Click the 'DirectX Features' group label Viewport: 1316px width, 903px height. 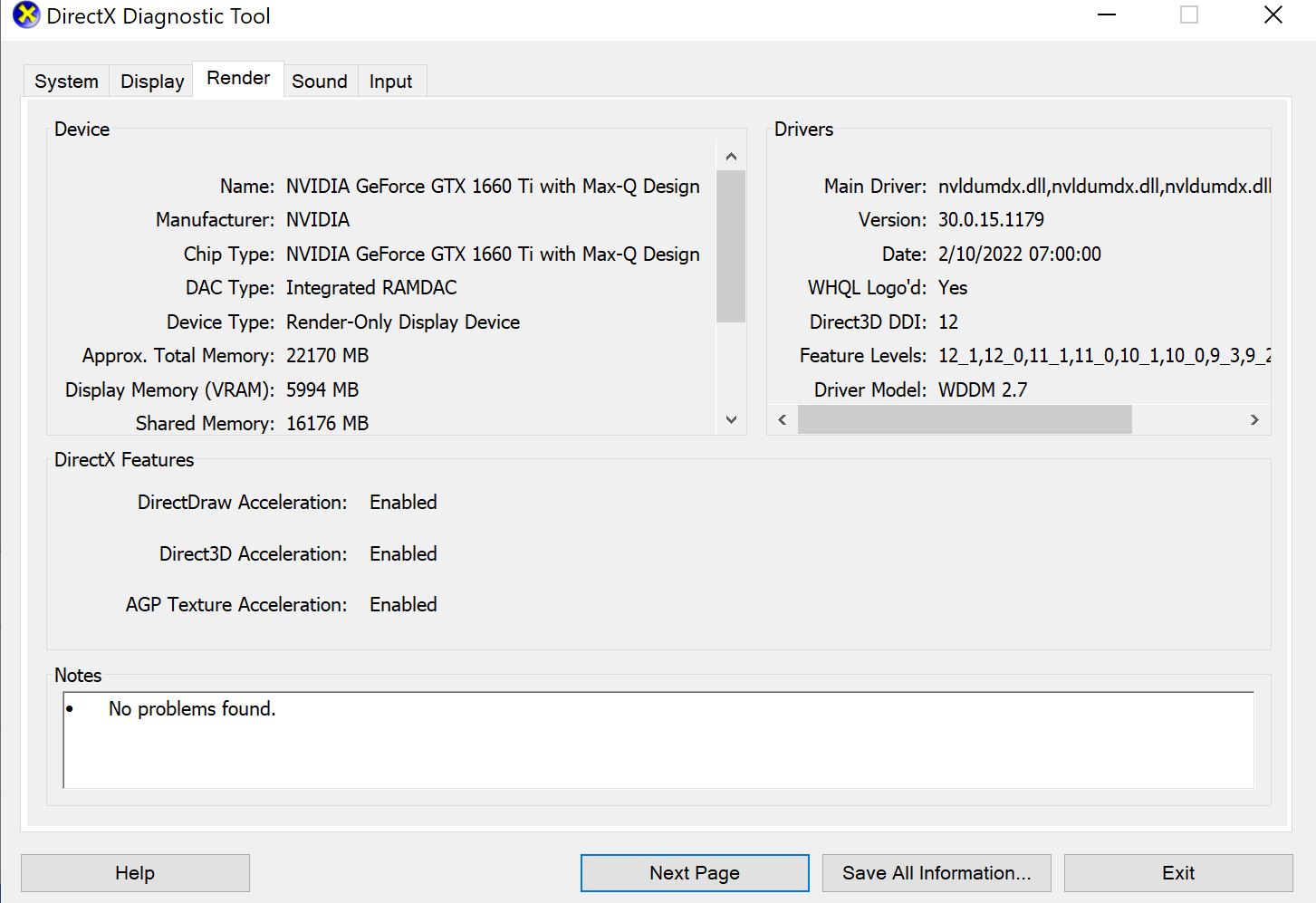tap(124, 460)
